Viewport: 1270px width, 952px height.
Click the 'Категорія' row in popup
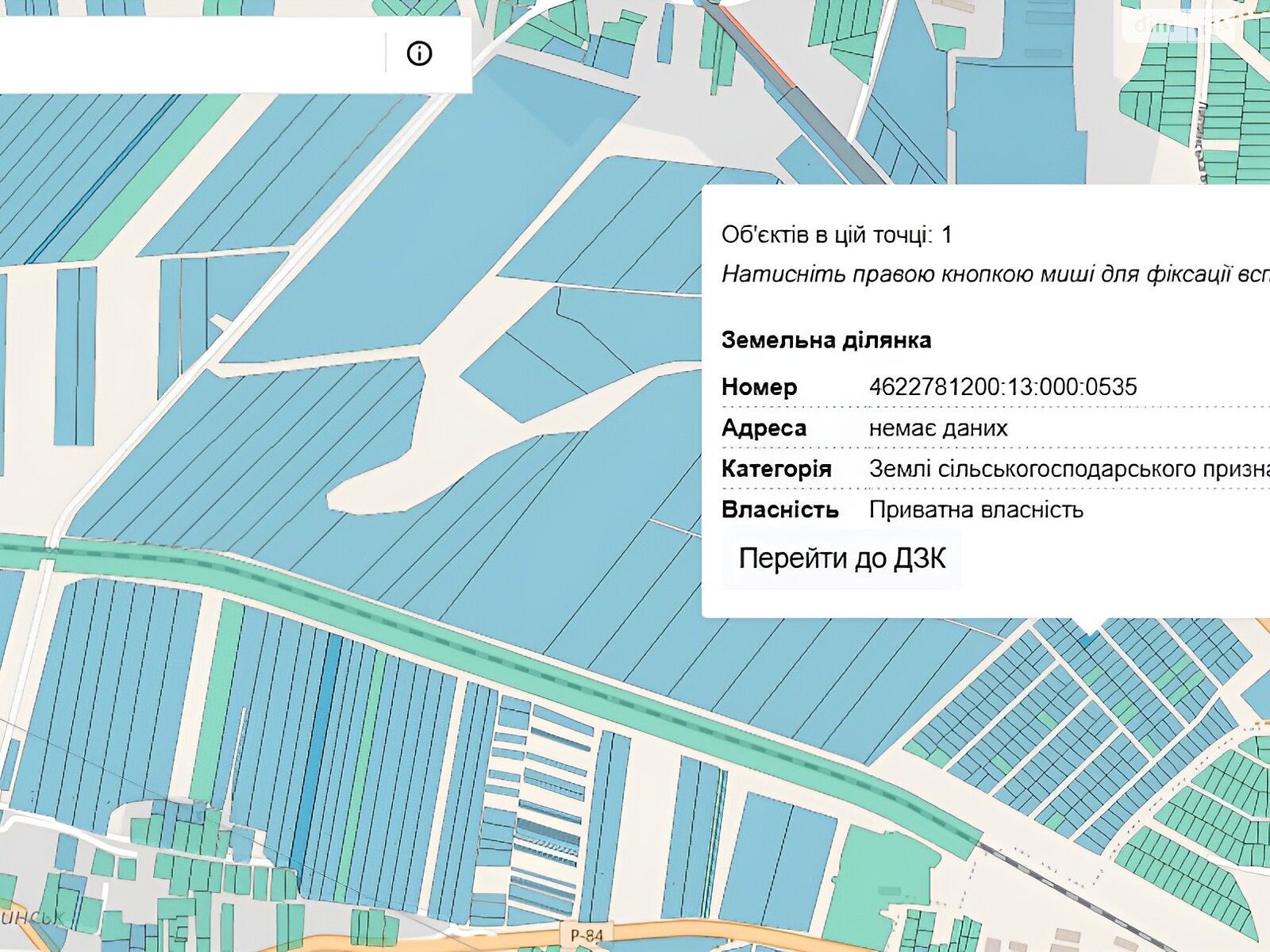coord(775,469)
